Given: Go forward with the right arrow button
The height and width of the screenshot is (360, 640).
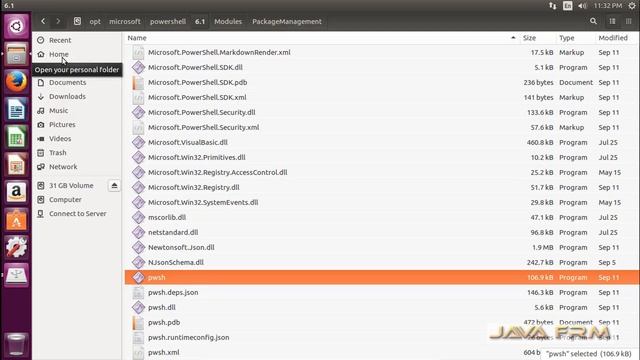Looking at the screenshot, I should pos(58,21).
